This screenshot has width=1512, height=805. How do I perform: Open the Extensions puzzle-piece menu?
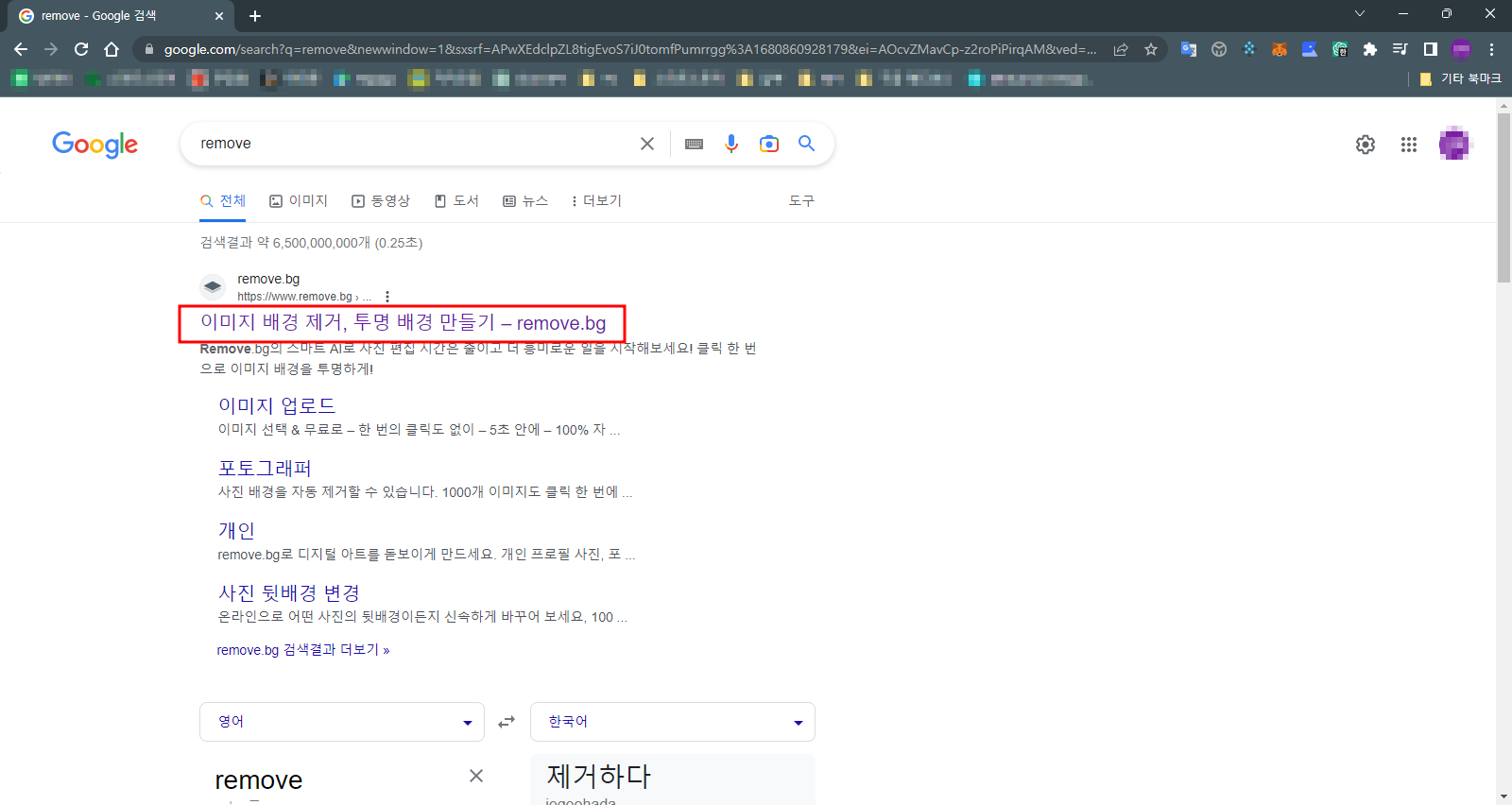point(1370,49)
